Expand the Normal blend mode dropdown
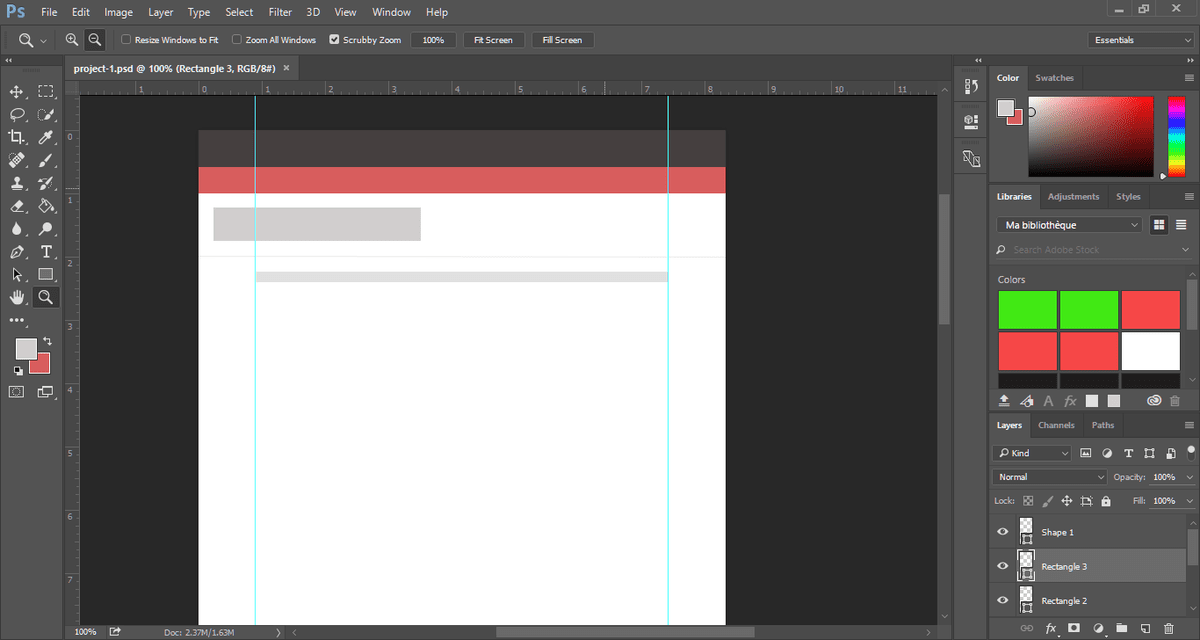This screenshot has height=640, width=1200. [1049, 477]
